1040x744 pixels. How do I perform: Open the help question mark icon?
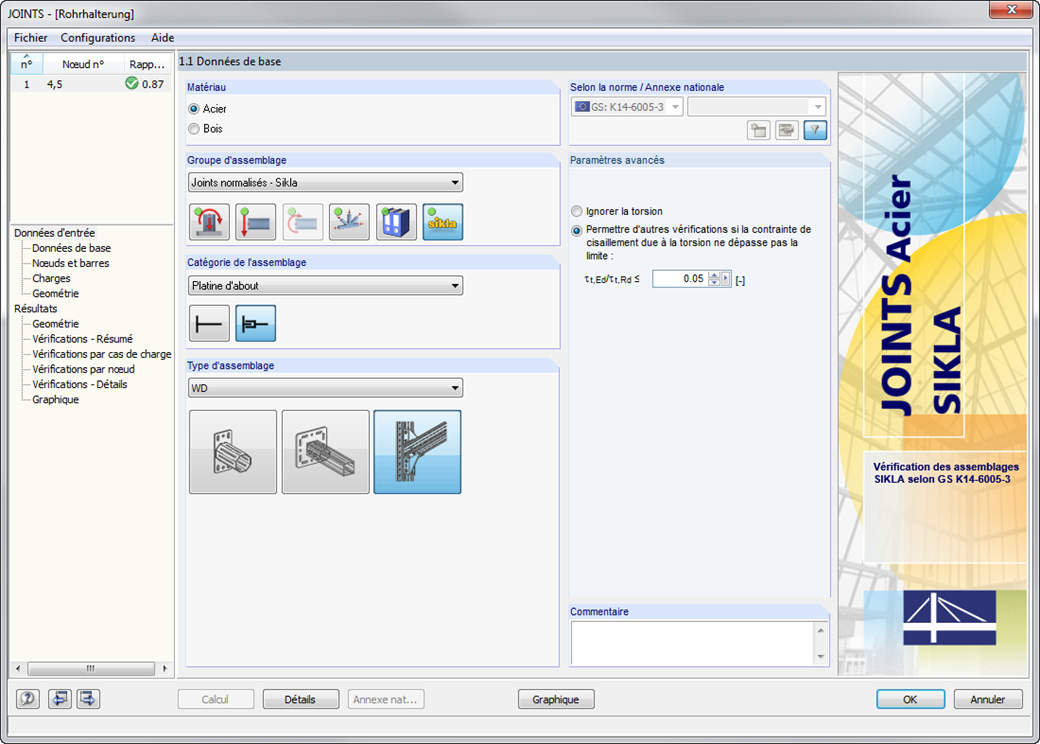pyautogui.click(x=28, y=698)
